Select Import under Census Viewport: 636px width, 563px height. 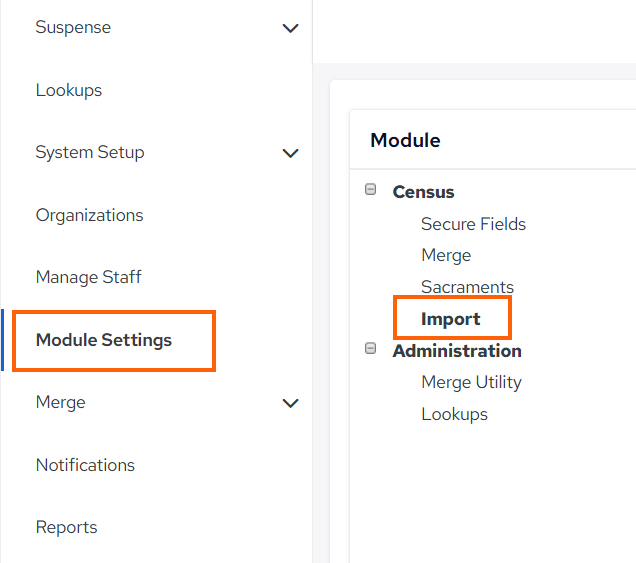tap(451, 319)
